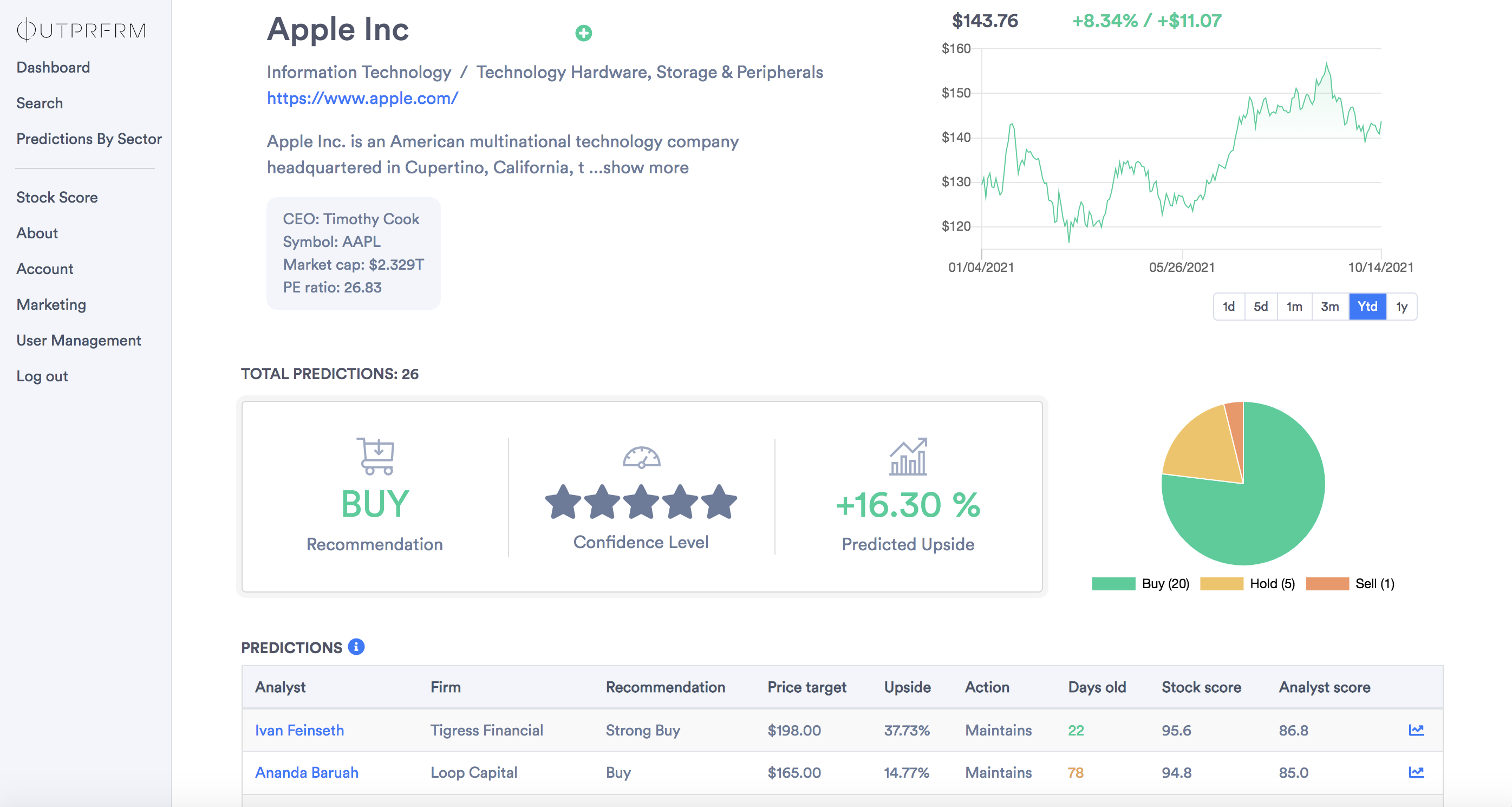Viewport: 1512px width, 807px height.
Task: Open the About page
Action: [x=37, y=233]
